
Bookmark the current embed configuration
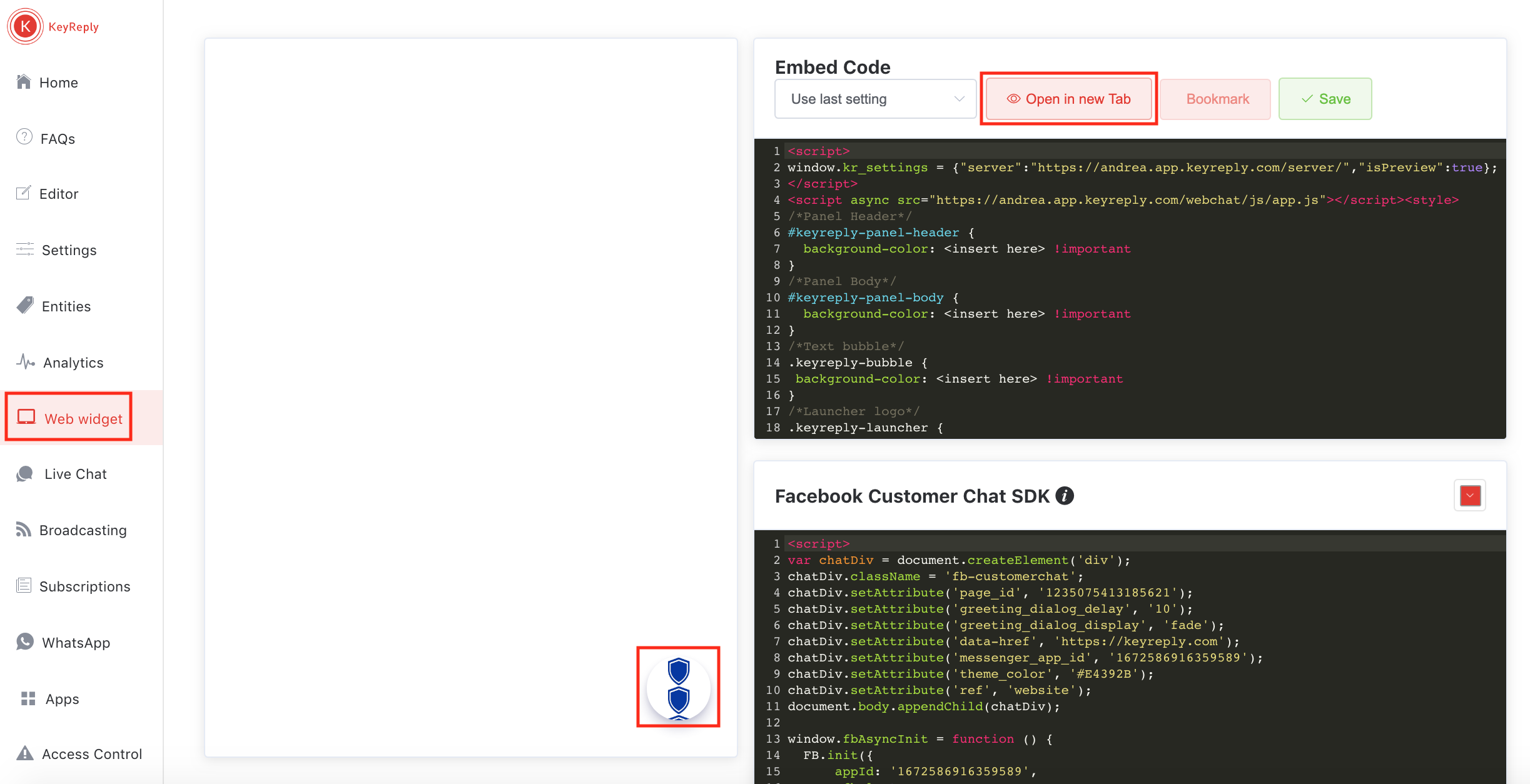(x=1216, y=99)
